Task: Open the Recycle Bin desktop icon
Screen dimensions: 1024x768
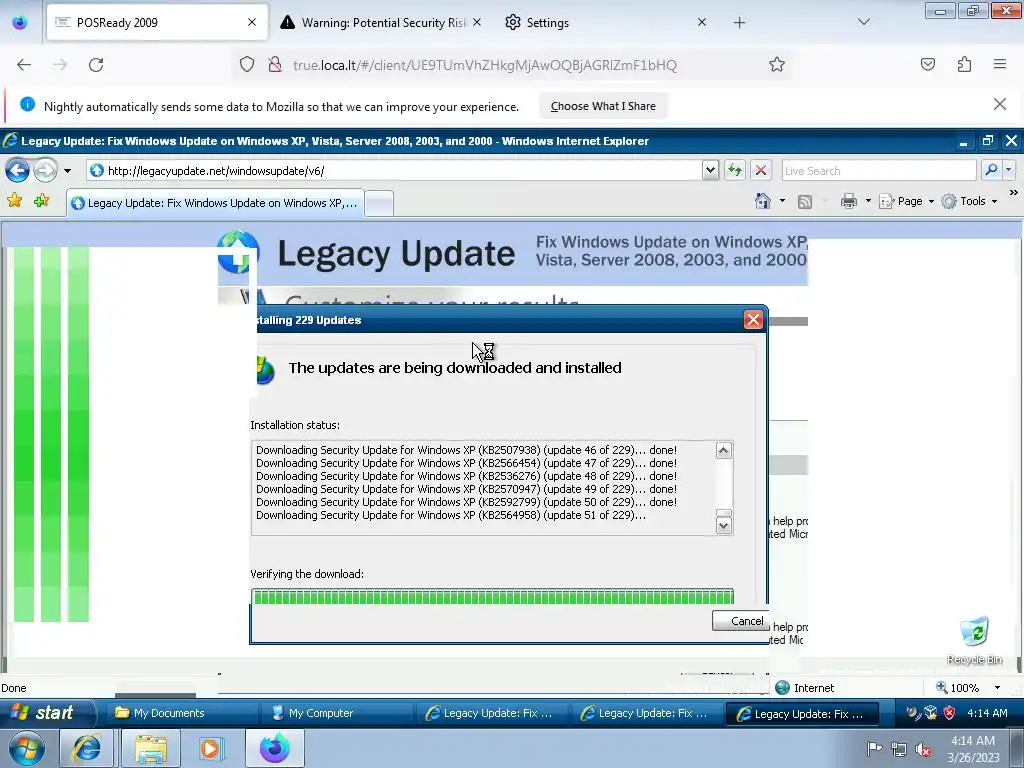Action: 974,640
